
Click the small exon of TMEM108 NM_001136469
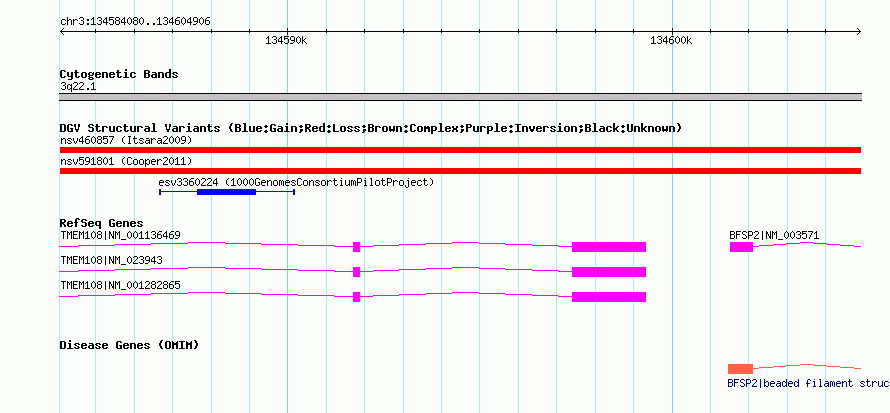click(356, 247)
